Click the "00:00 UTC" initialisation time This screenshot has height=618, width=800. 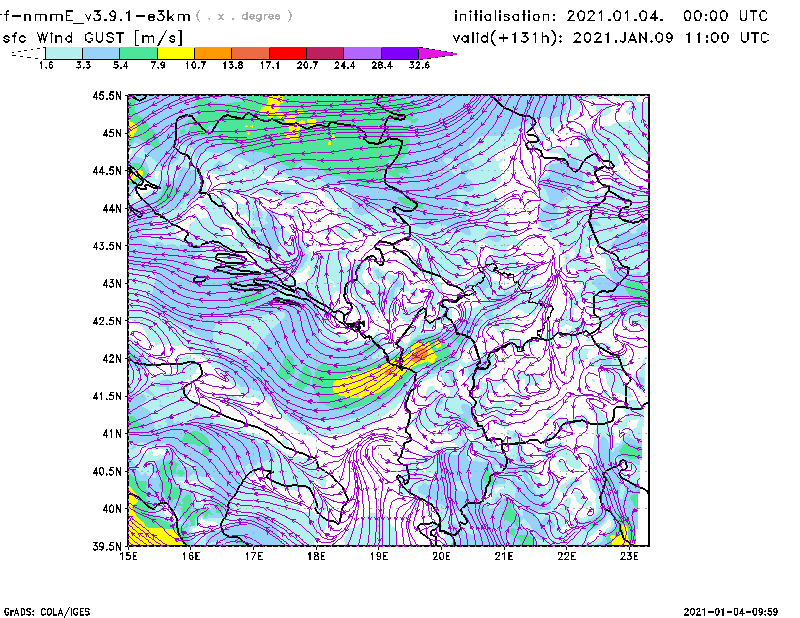726,16
